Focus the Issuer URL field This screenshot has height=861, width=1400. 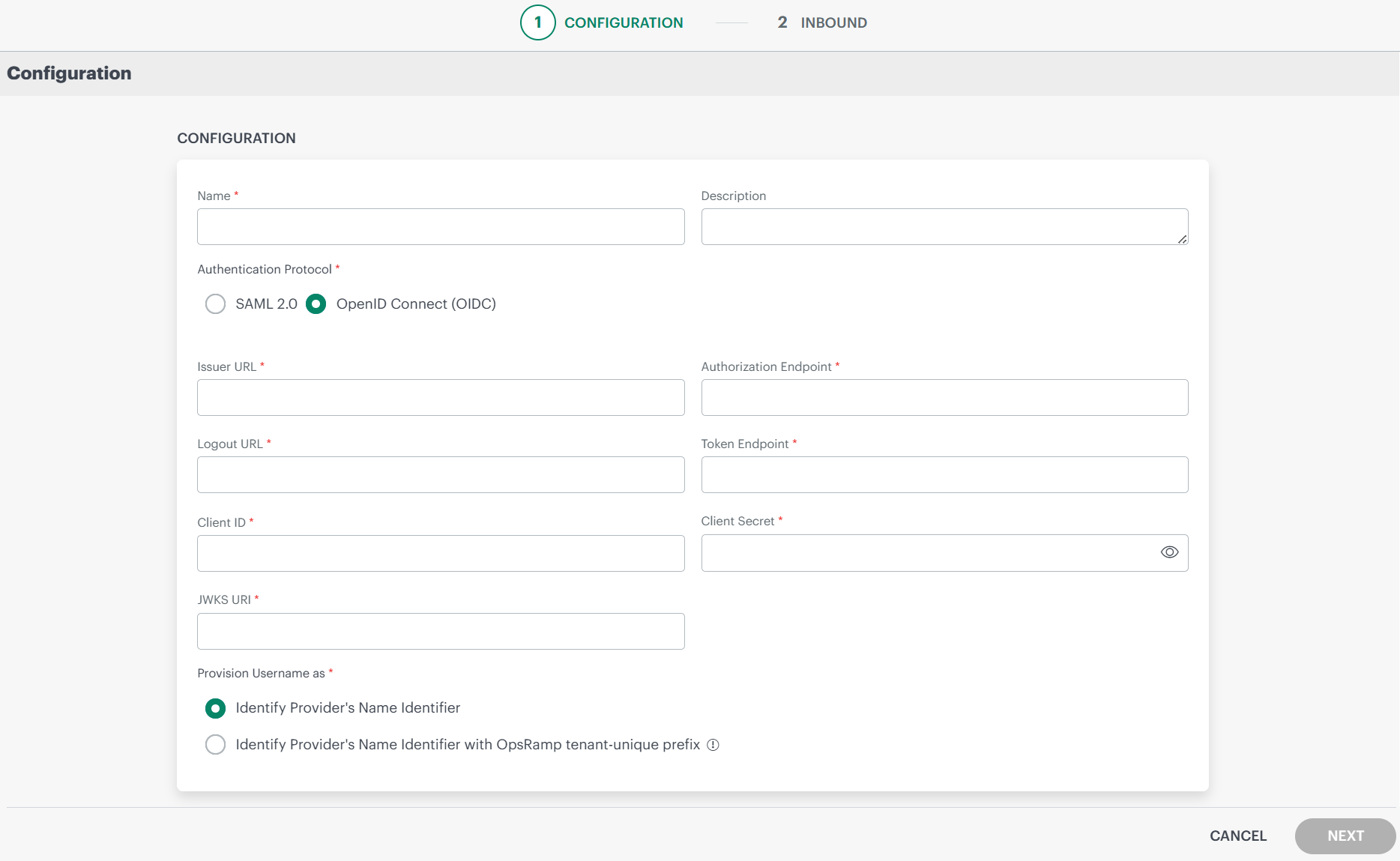tap(440, 397)
